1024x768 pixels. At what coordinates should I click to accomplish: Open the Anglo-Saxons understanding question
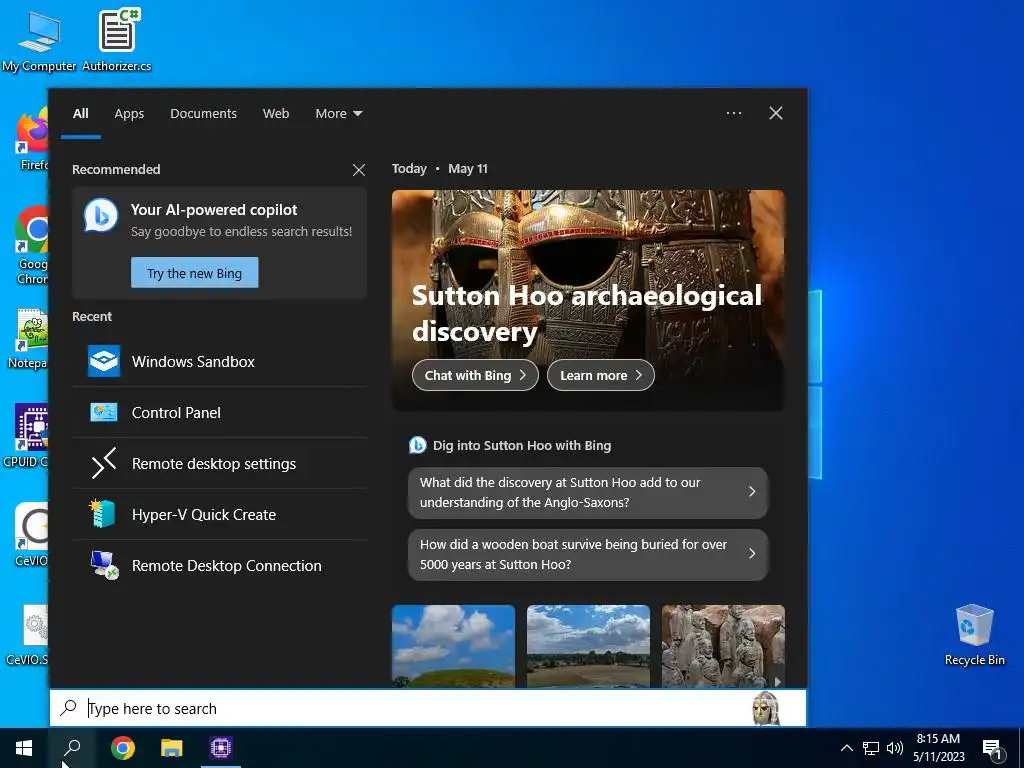(588, 492)
